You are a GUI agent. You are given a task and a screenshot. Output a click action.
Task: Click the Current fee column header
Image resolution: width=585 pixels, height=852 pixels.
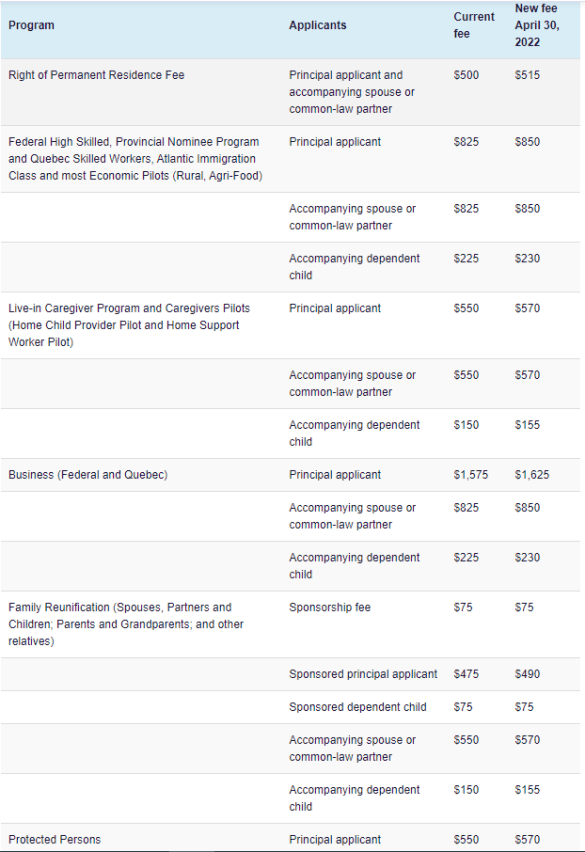pos(474,25)
